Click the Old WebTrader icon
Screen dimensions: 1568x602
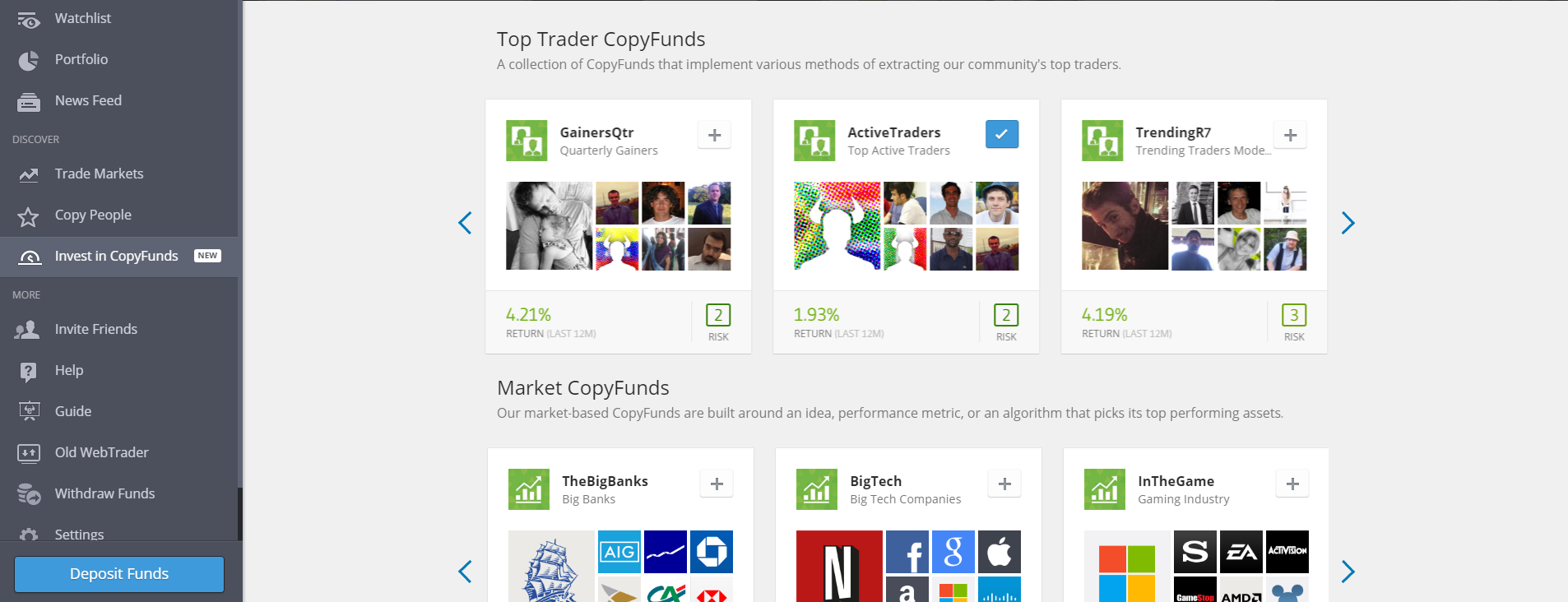[x=29, y=453]
